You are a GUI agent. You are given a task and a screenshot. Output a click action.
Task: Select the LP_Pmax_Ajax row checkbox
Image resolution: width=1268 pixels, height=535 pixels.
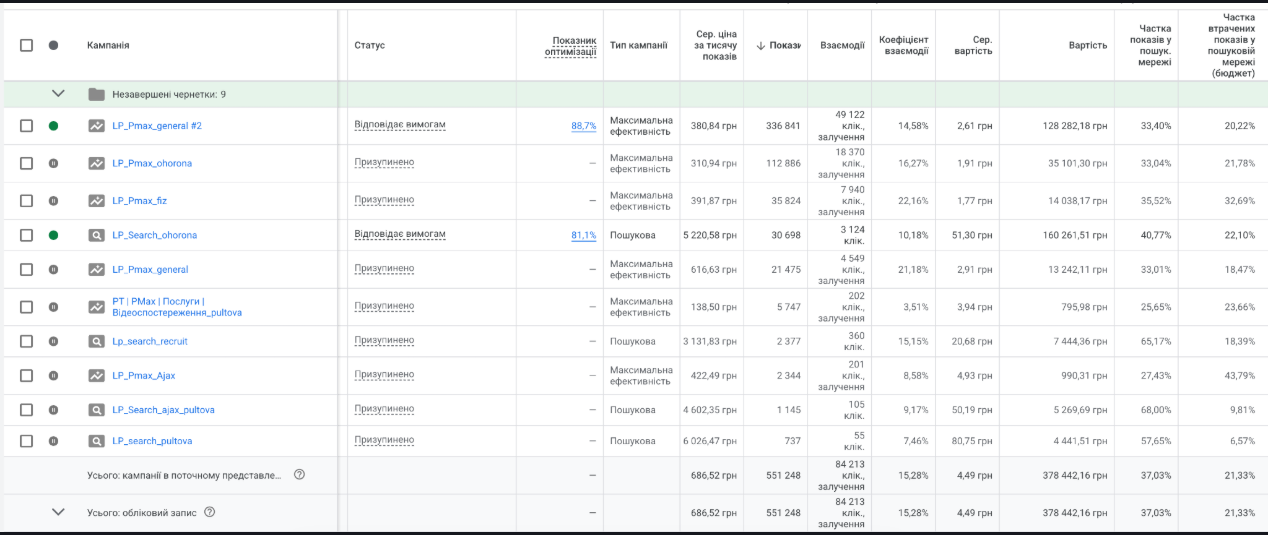(26, 376)
